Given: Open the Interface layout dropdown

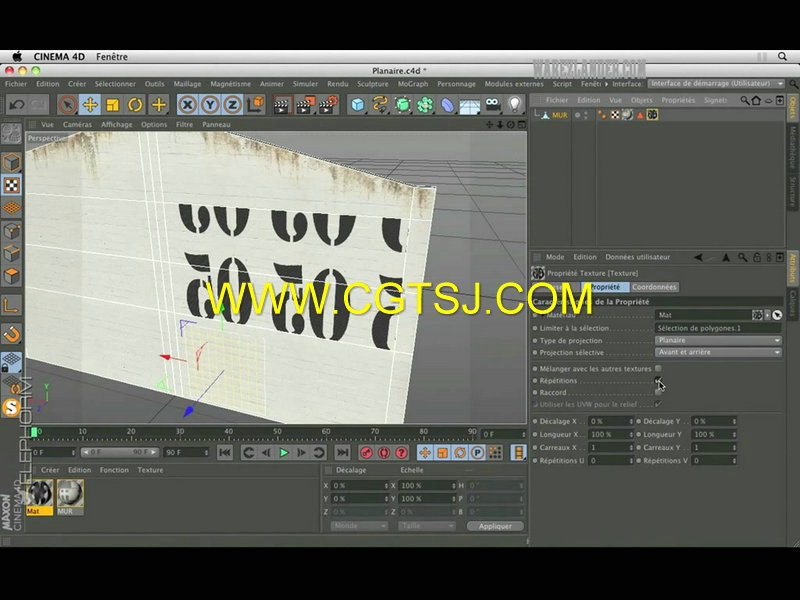Looking at the screenshot, I should [716, 84].
